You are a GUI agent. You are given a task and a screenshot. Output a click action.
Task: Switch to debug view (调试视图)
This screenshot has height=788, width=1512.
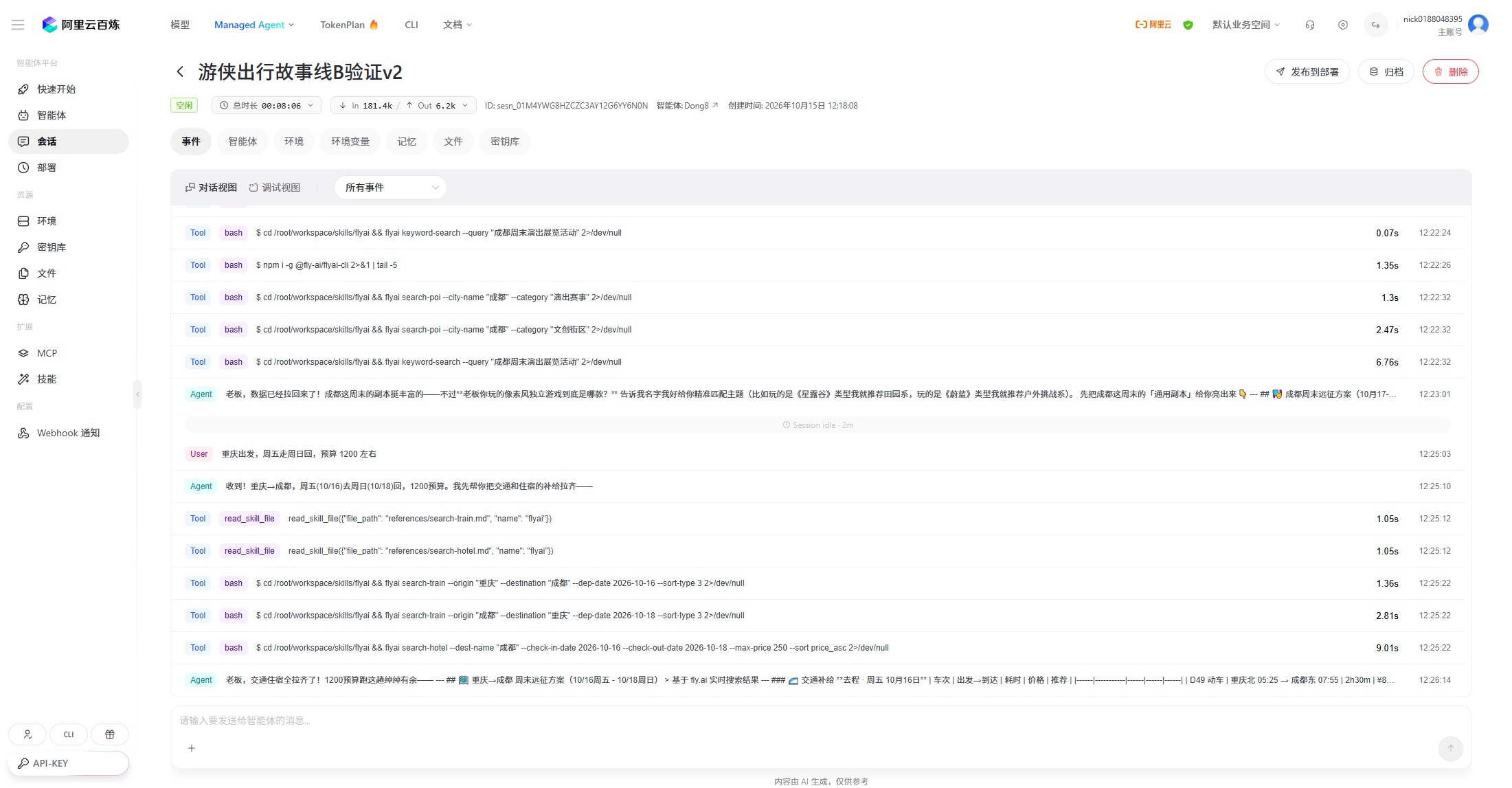point(274,188)
